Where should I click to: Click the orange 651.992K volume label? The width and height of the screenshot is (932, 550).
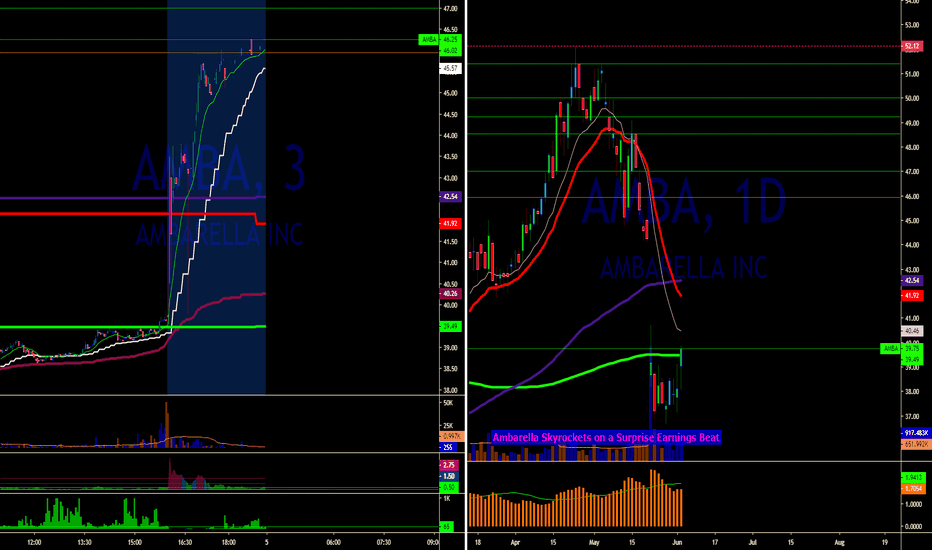(916, 444)
